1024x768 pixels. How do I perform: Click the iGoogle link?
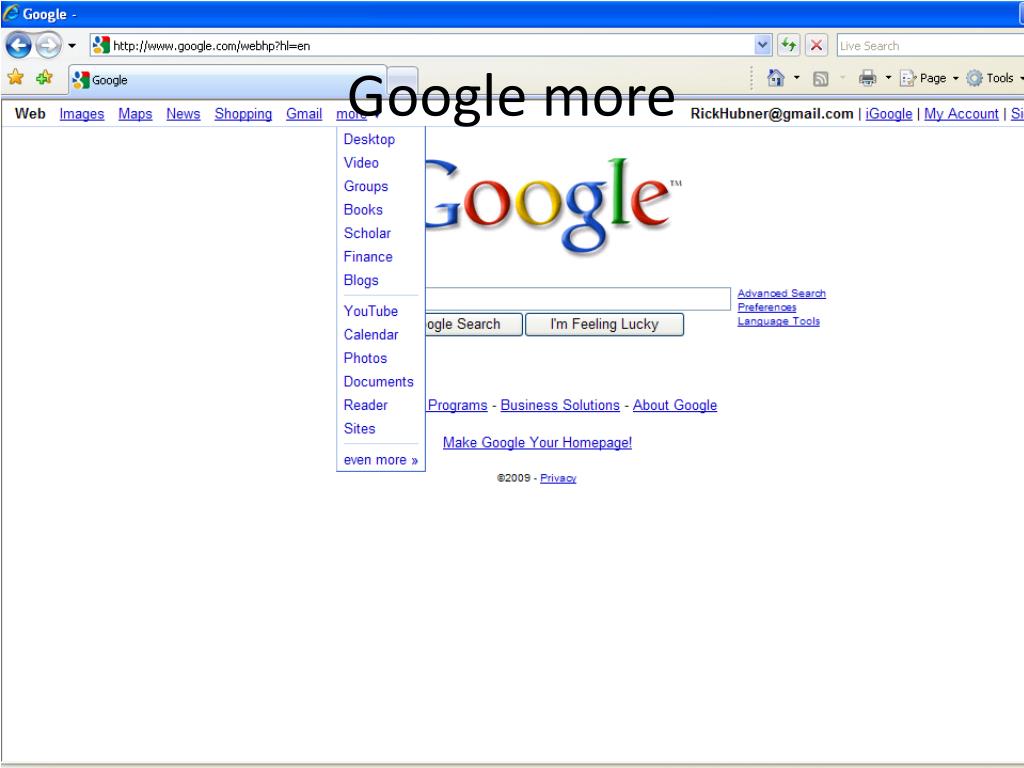point(889,114)
